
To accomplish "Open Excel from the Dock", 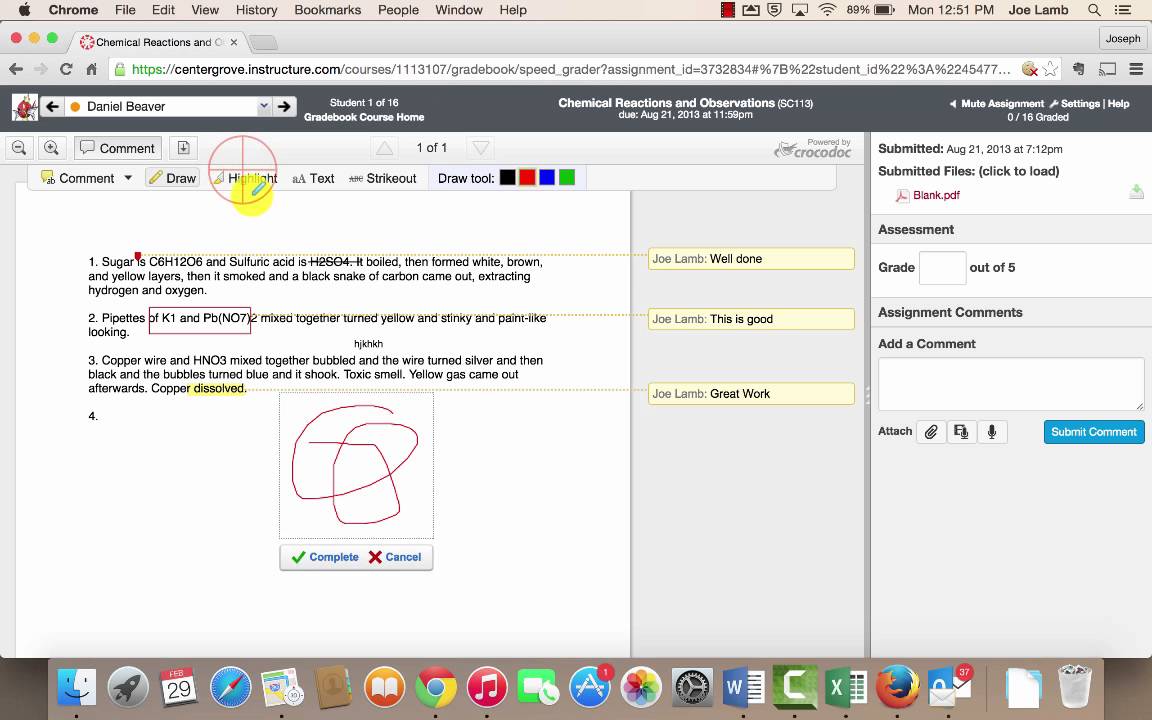I will 846,688.
